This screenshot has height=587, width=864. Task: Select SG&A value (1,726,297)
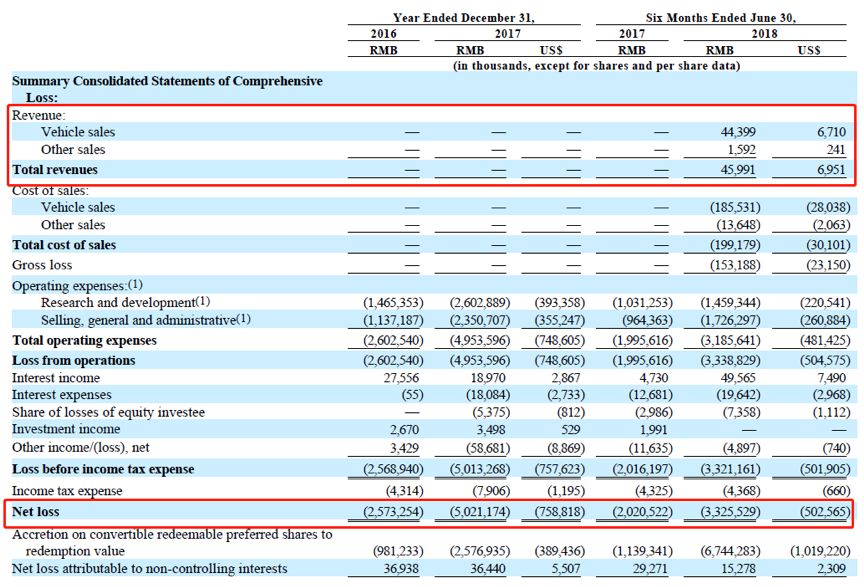pyautogui.click(x=730, y=320)
